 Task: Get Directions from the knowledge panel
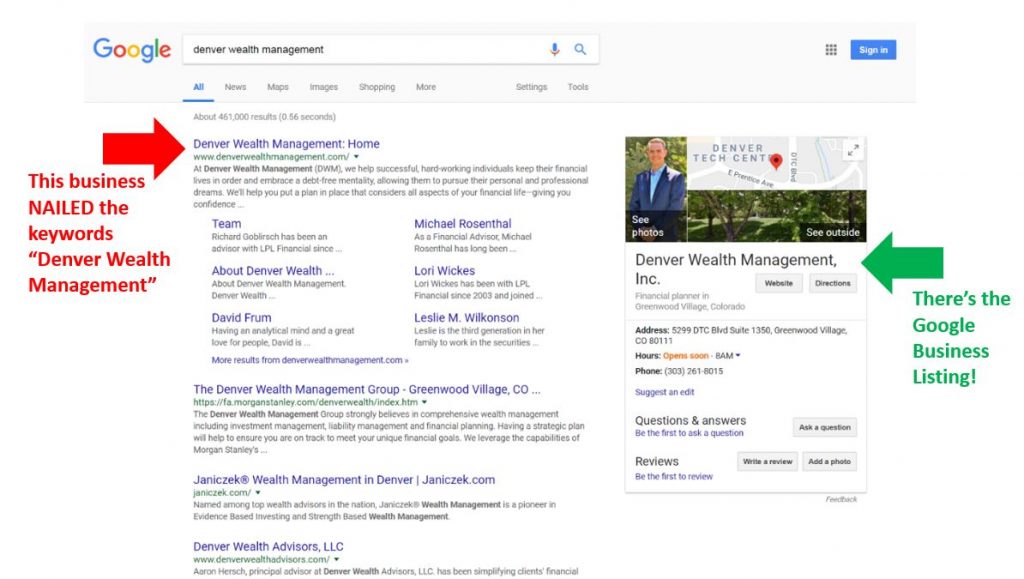tap(835, 283)
